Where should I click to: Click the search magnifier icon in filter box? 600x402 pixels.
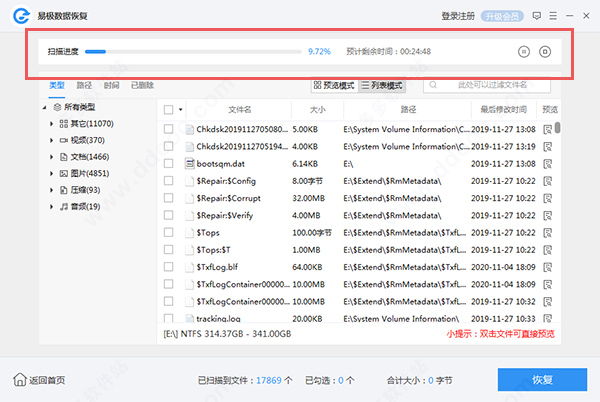coord(433,85)
